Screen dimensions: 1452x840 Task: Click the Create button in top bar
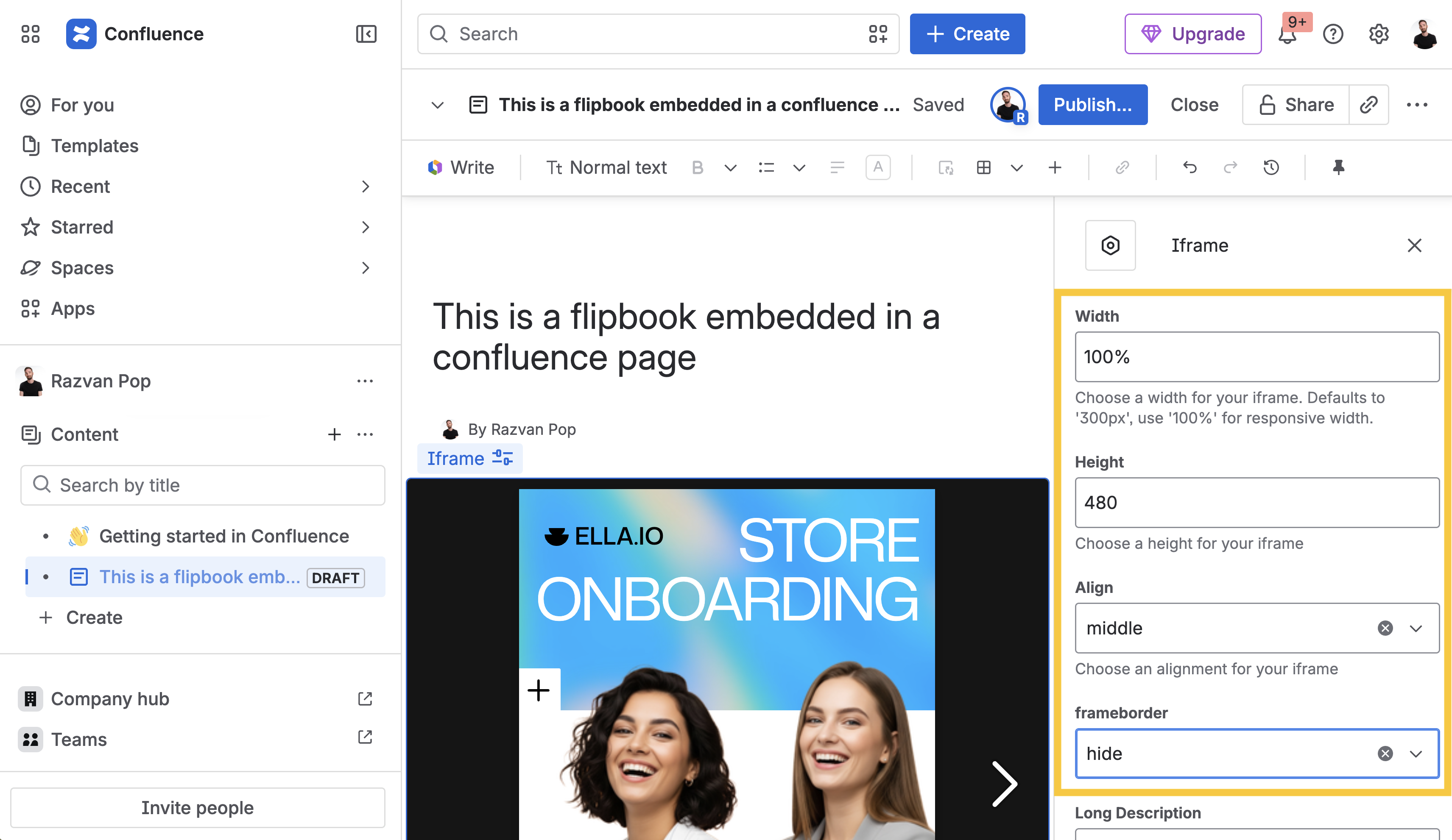[x=967, y=34]
